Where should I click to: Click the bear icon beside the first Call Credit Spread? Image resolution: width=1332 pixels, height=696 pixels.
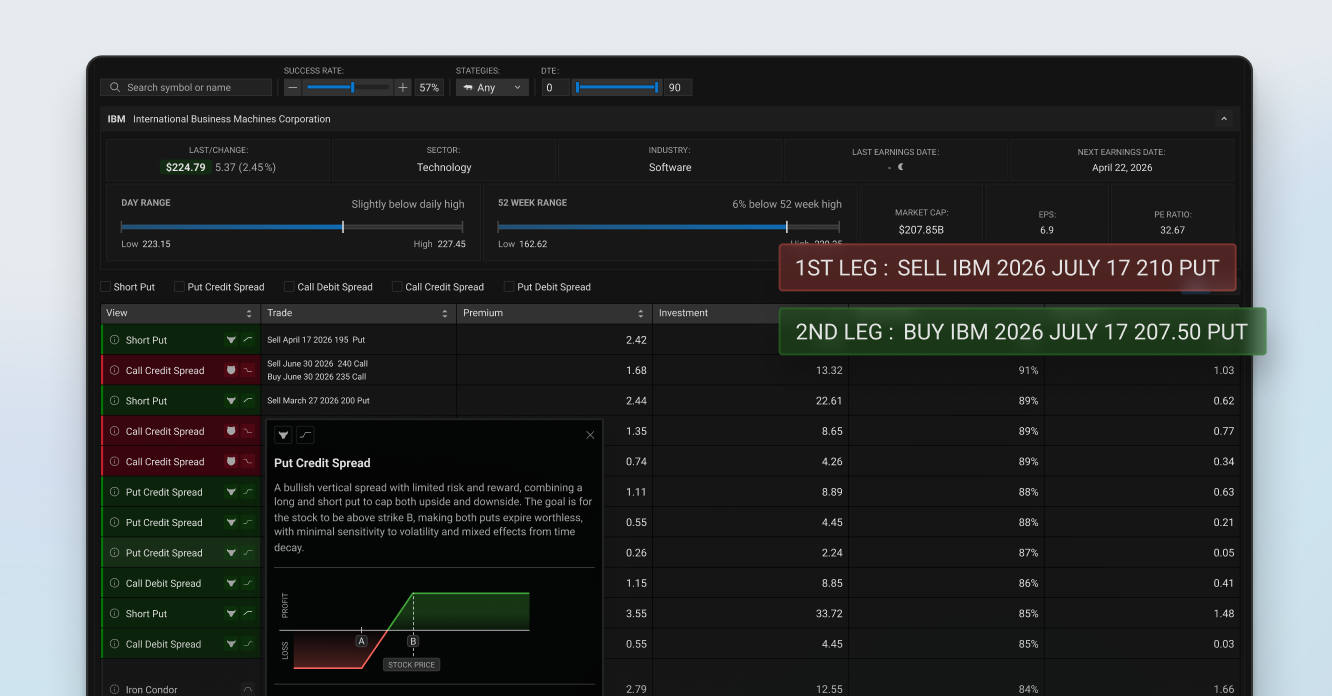229,370
